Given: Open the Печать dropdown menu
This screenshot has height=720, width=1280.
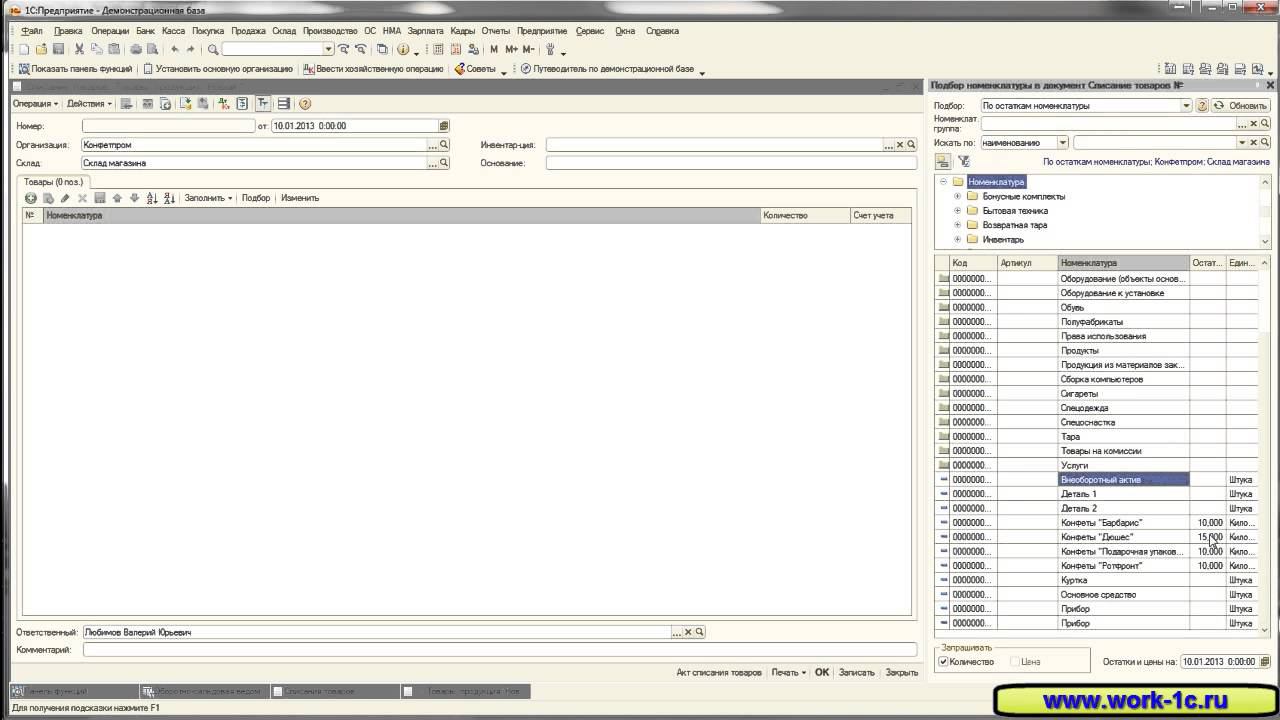Looking at the screenshot, I should (x=789, y=672).
